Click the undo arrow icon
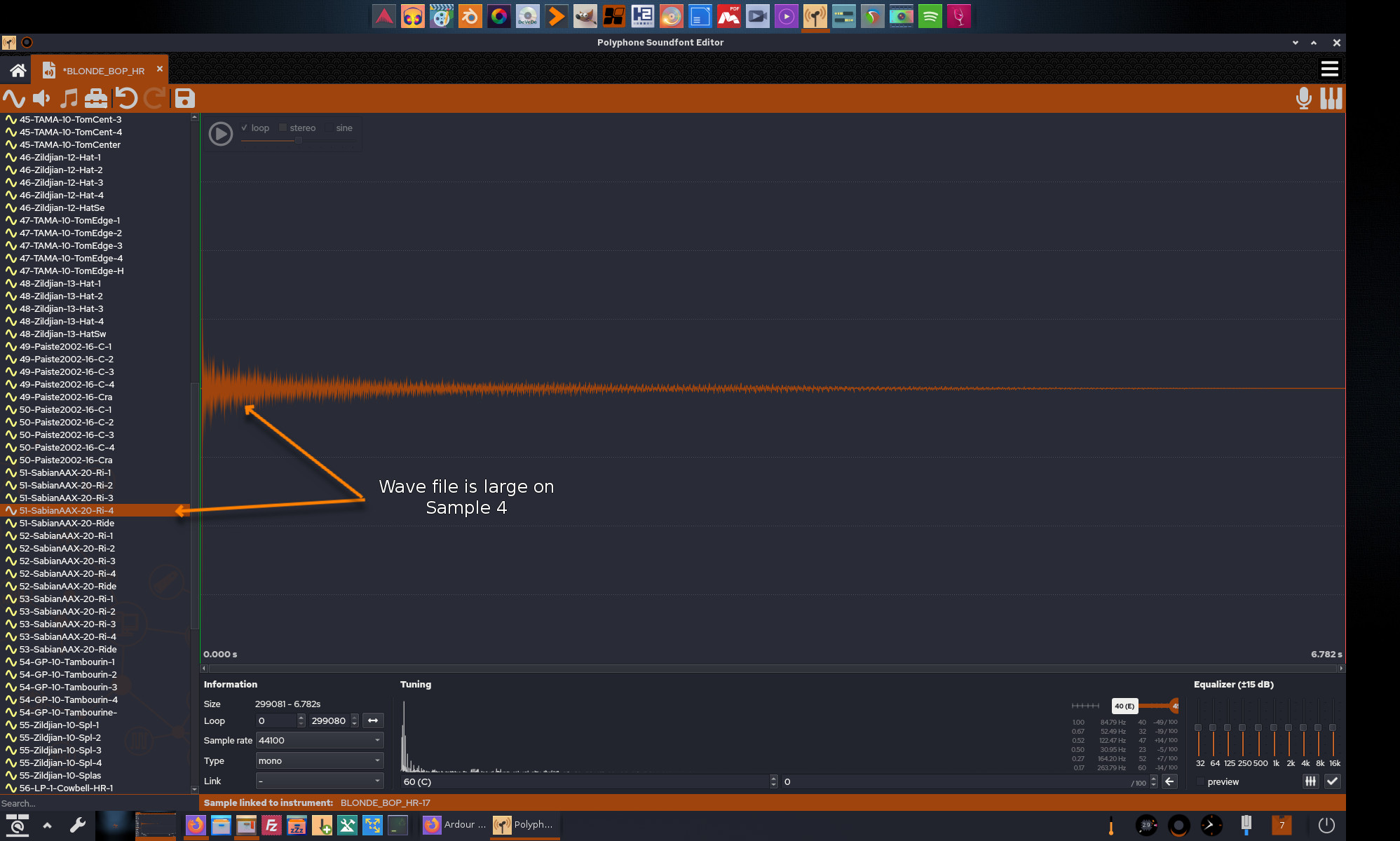1400x841 pixels. 126,99
